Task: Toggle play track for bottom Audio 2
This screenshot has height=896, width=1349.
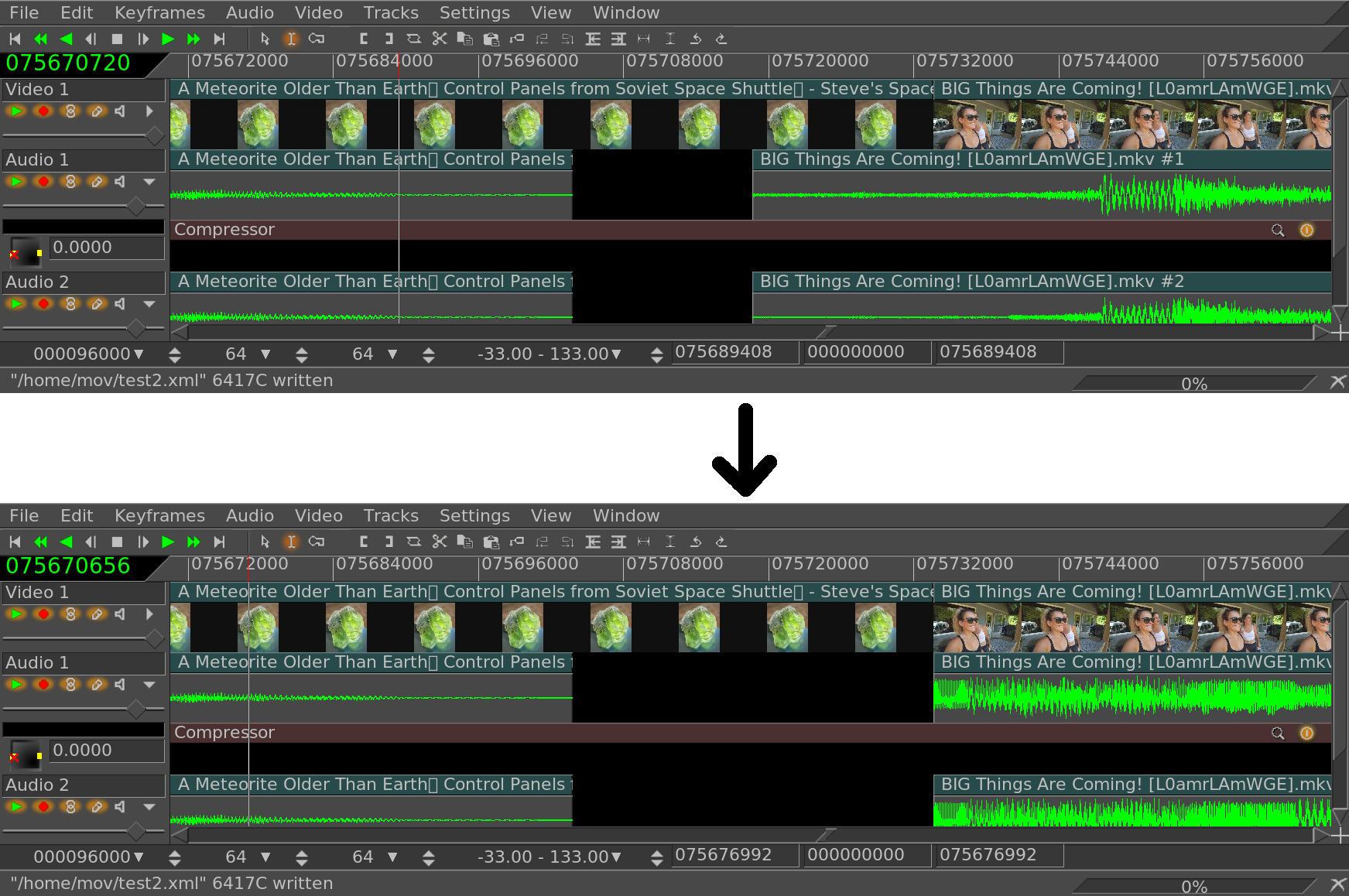Action: click(16, 807)
